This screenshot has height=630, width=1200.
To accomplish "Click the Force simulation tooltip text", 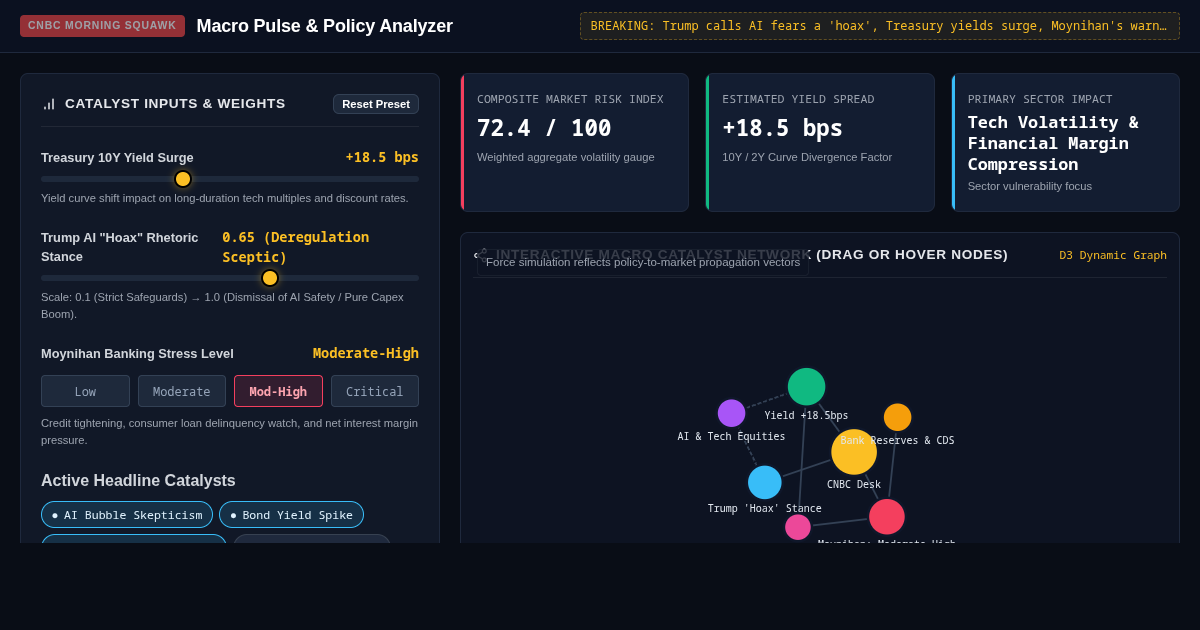I will coord(643,262).
